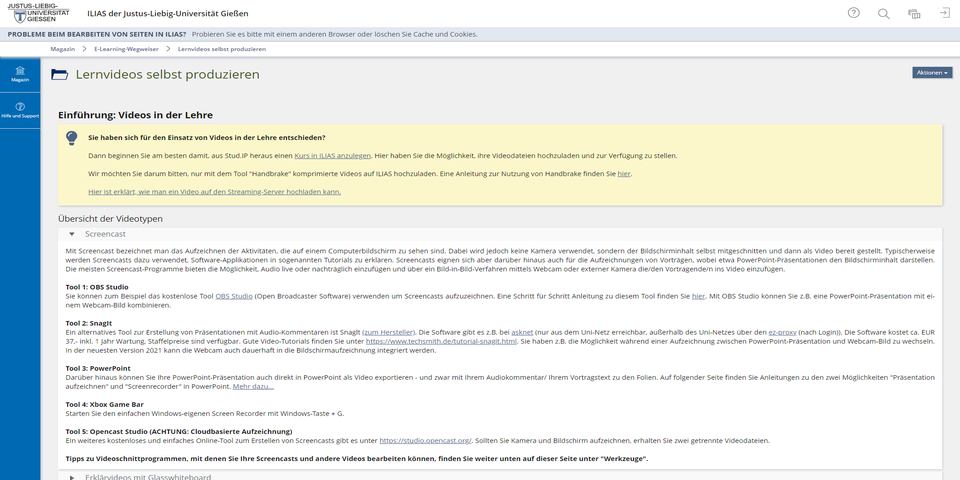Click 'Übersicht der Videotypen' heading
Image resolution: width=960 pixels, height=480 pixels.
110,219
